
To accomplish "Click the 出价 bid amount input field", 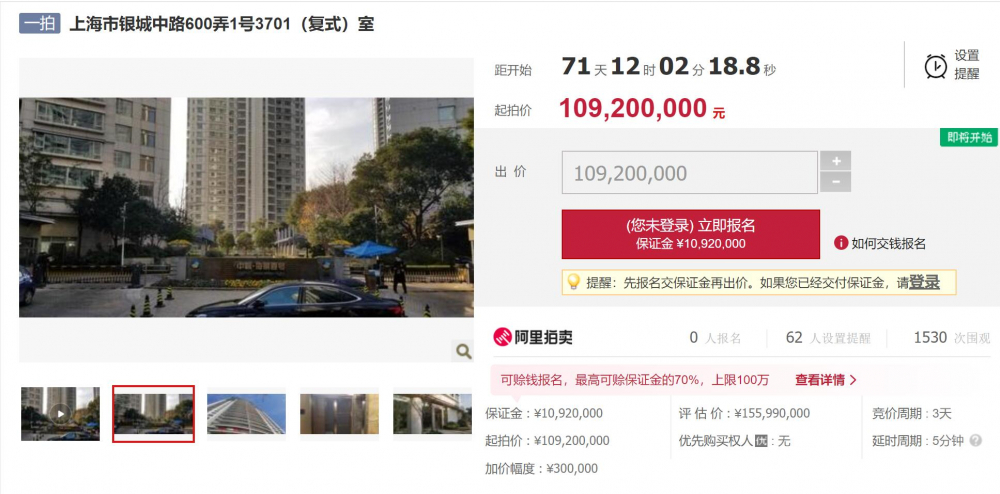I will tap(689, 173).
